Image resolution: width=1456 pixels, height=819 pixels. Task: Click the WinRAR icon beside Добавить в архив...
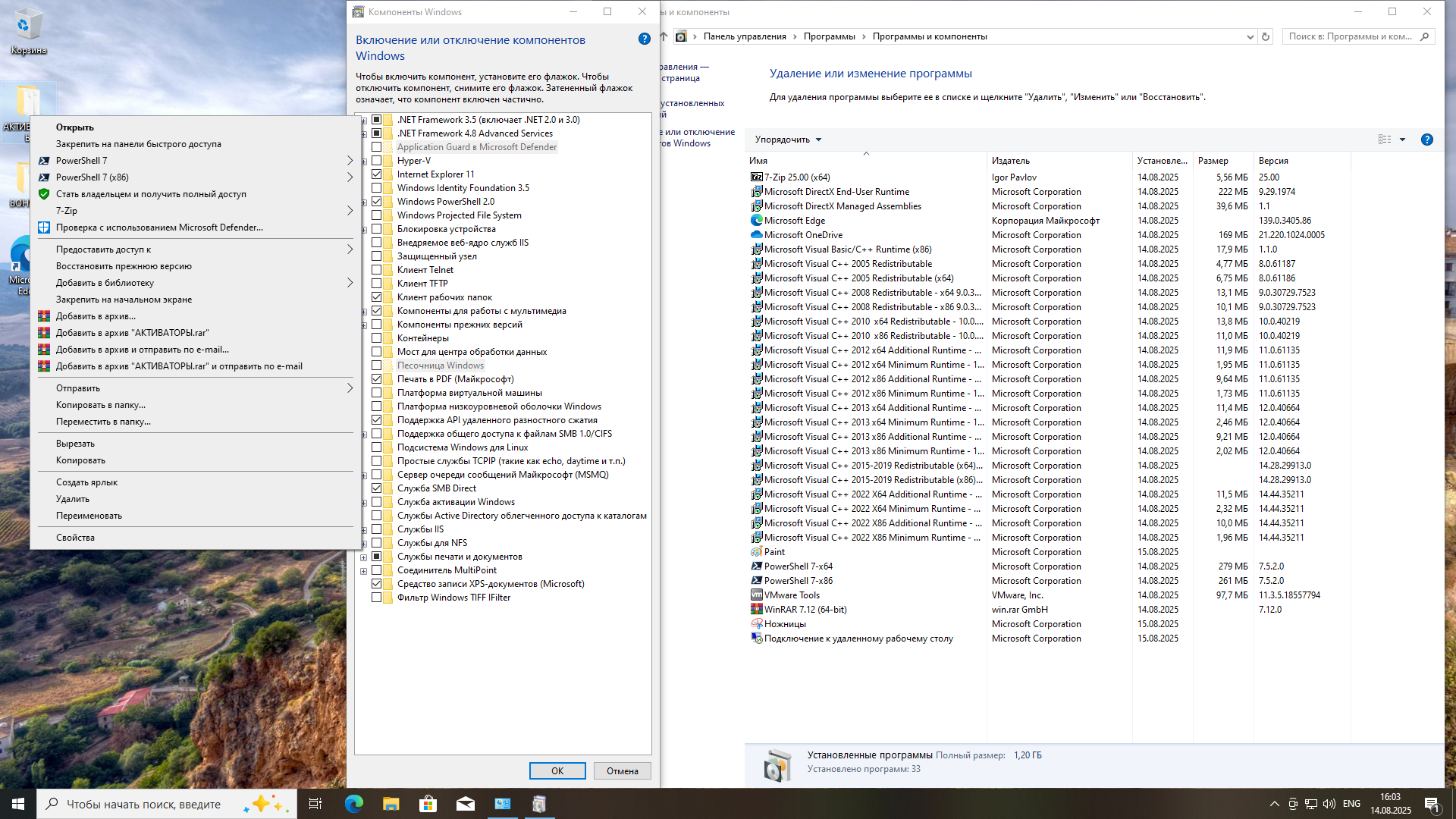click(44, 316)
